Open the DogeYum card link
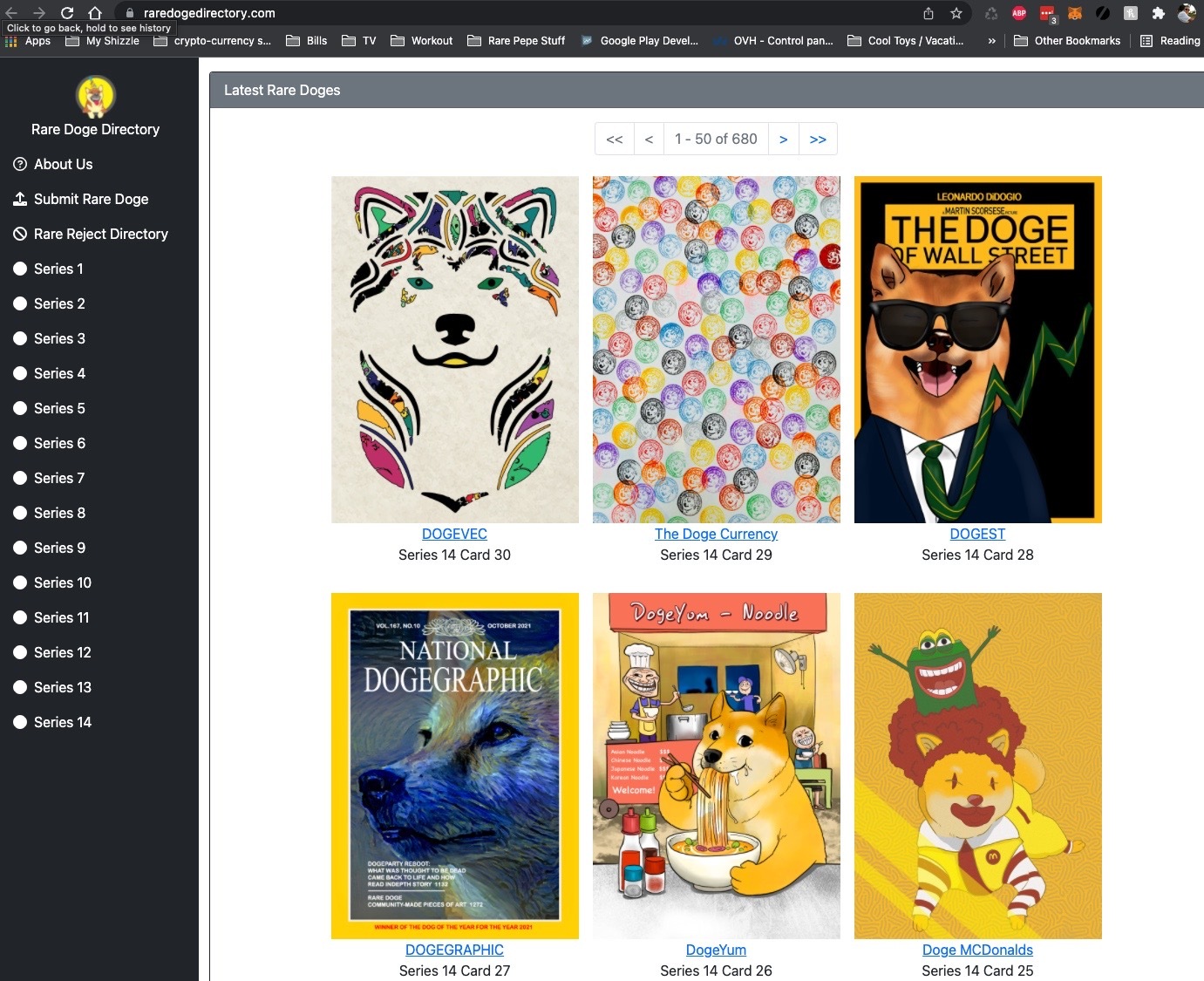Image resolution: width=1204 pixels, height=981 pixels. [716, 950]
